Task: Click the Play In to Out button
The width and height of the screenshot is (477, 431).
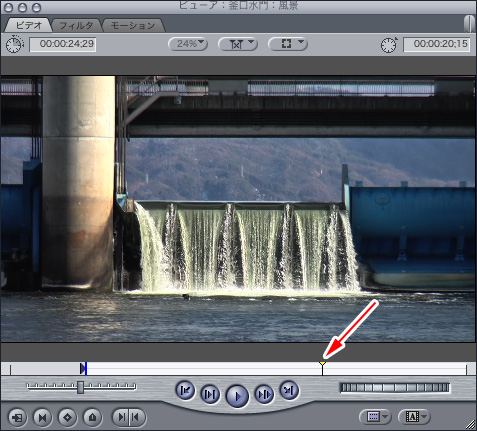Action: click(210, 395)
